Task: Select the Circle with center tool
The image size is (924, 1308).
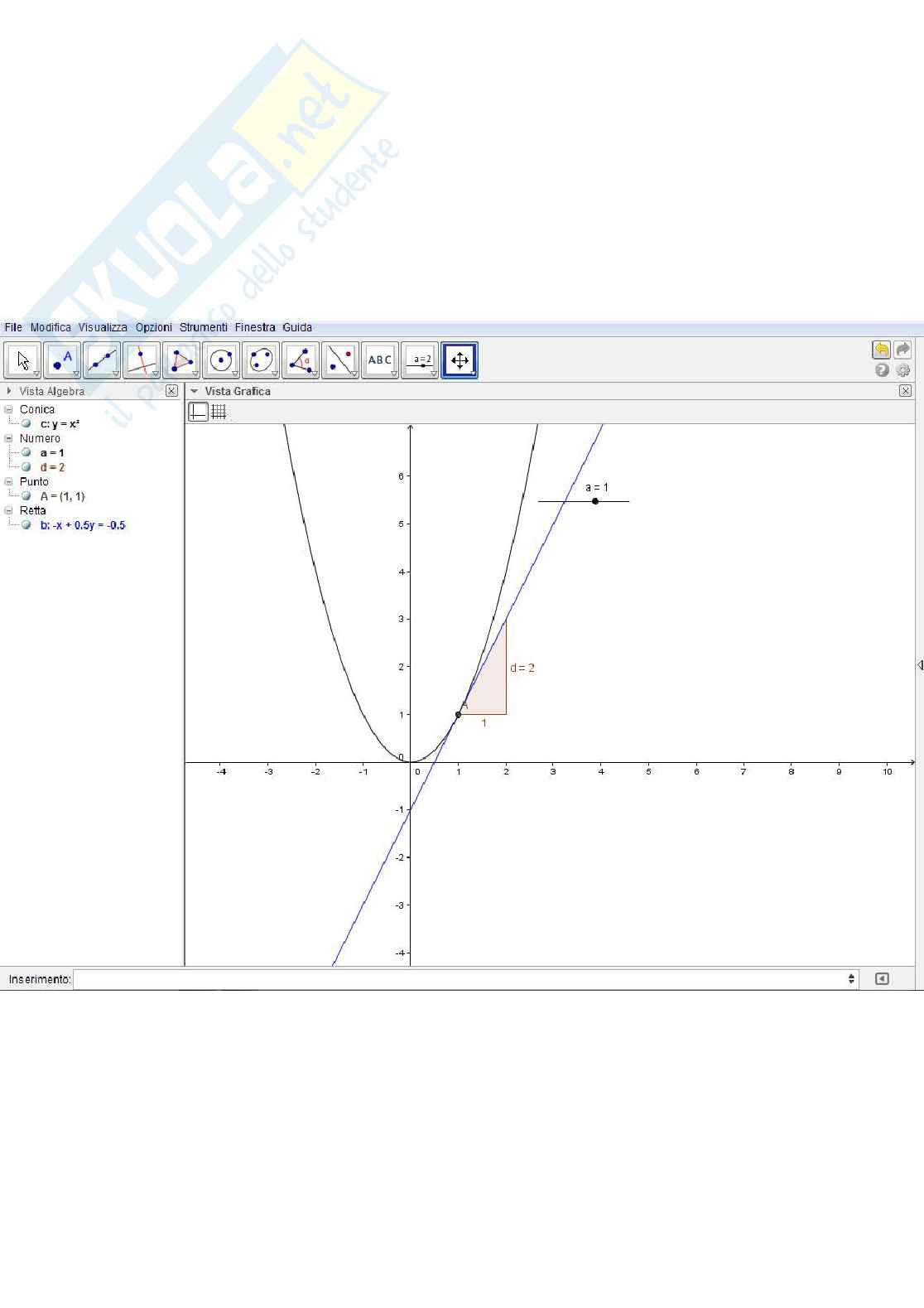Action: click(221, 360)
